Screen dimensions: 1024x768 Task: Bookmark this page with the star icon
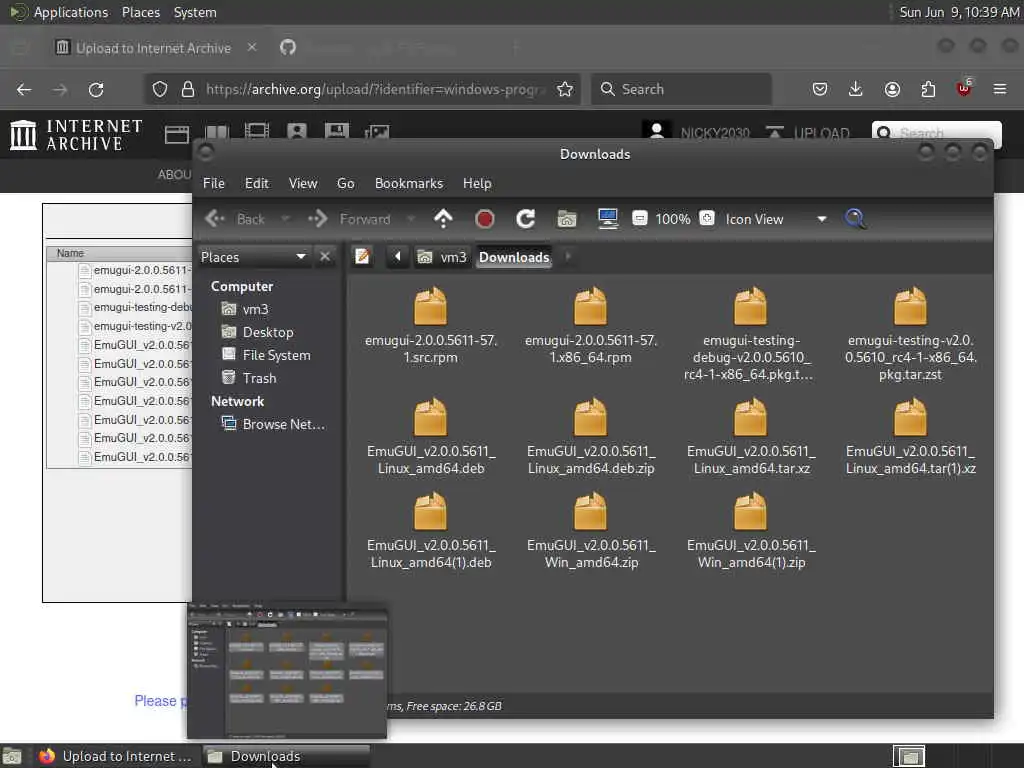[565, 89]
